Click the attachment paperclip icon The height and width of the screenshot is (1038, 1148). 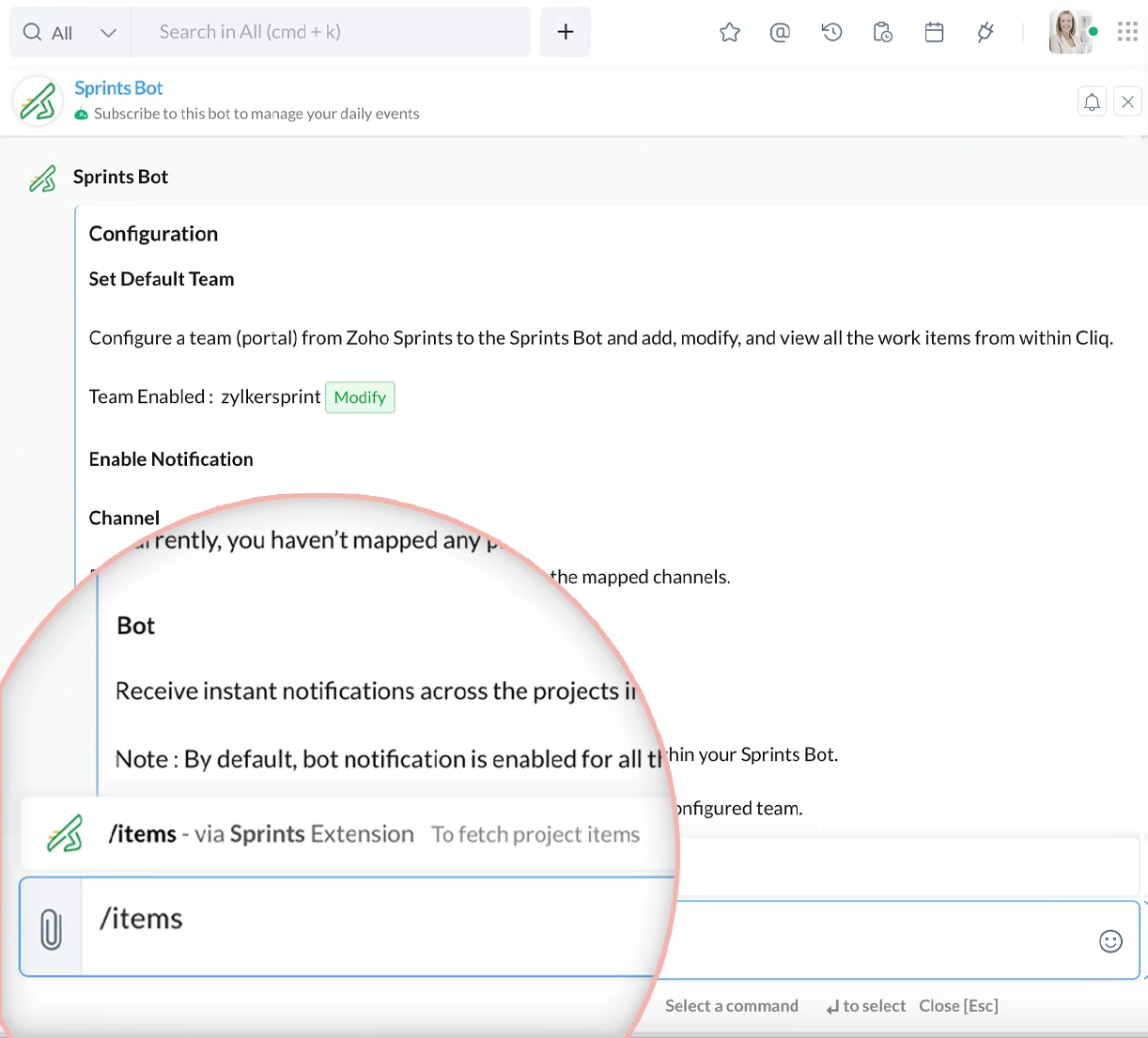coord(51,928)
